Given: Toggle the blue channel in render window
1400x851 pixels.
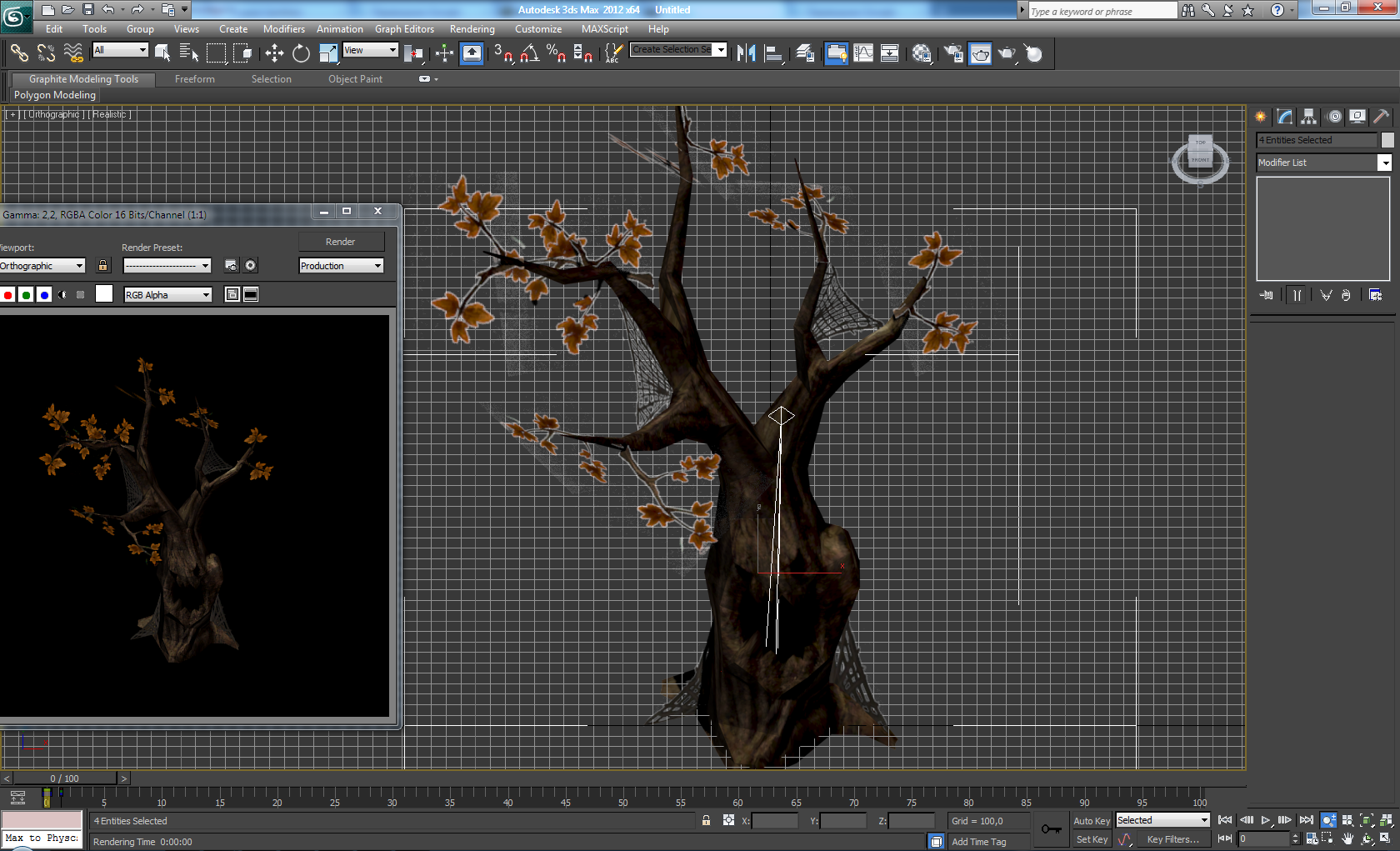Looking at the screenshot, I should (x=44, y=295).
